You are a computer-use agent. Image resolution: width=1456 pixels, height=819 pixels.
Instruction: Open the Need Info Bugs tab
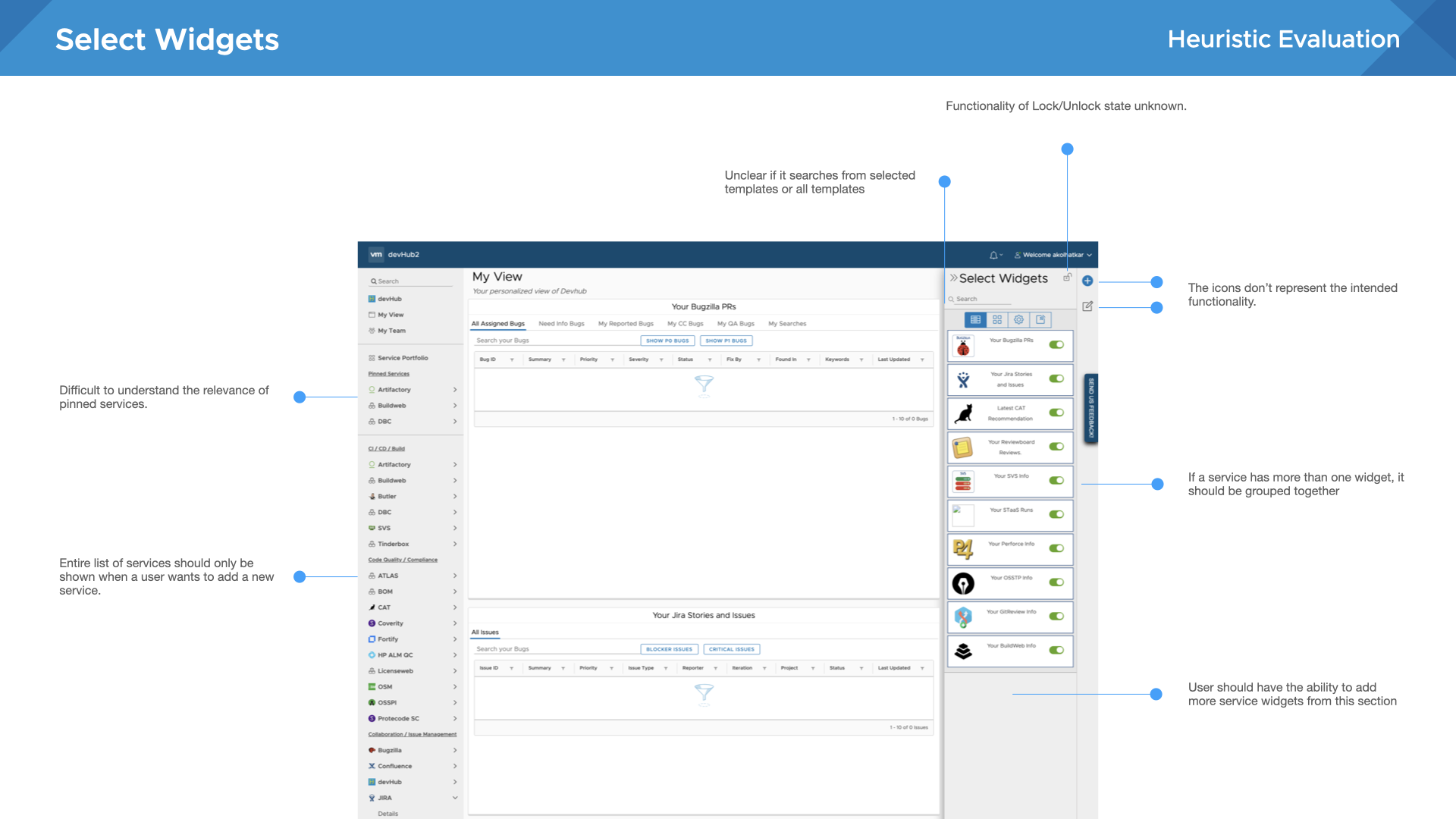click(561, 324)
